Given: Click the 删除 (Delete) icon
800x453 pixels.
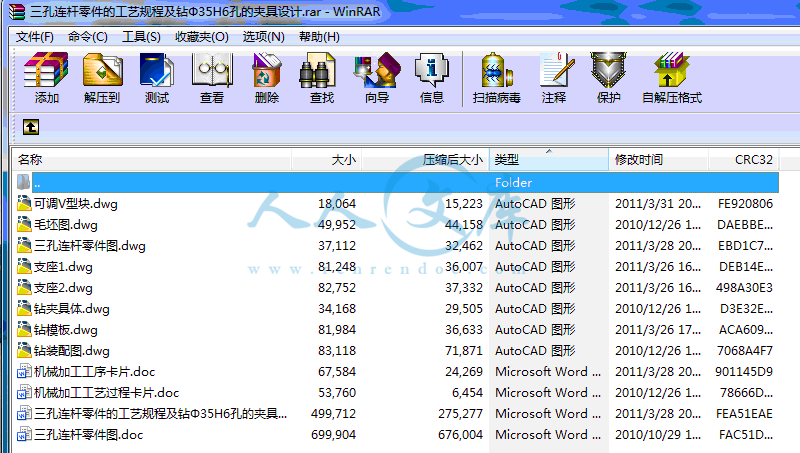Looking at the screenshot, I should click(267, 70).
